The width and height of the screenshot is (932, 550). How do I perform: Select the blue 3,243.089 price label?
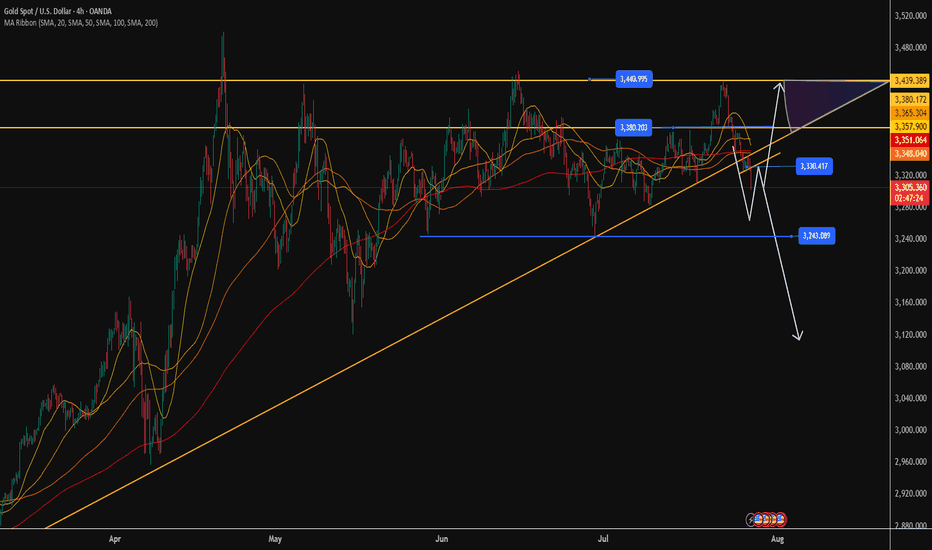pos(816,236)
